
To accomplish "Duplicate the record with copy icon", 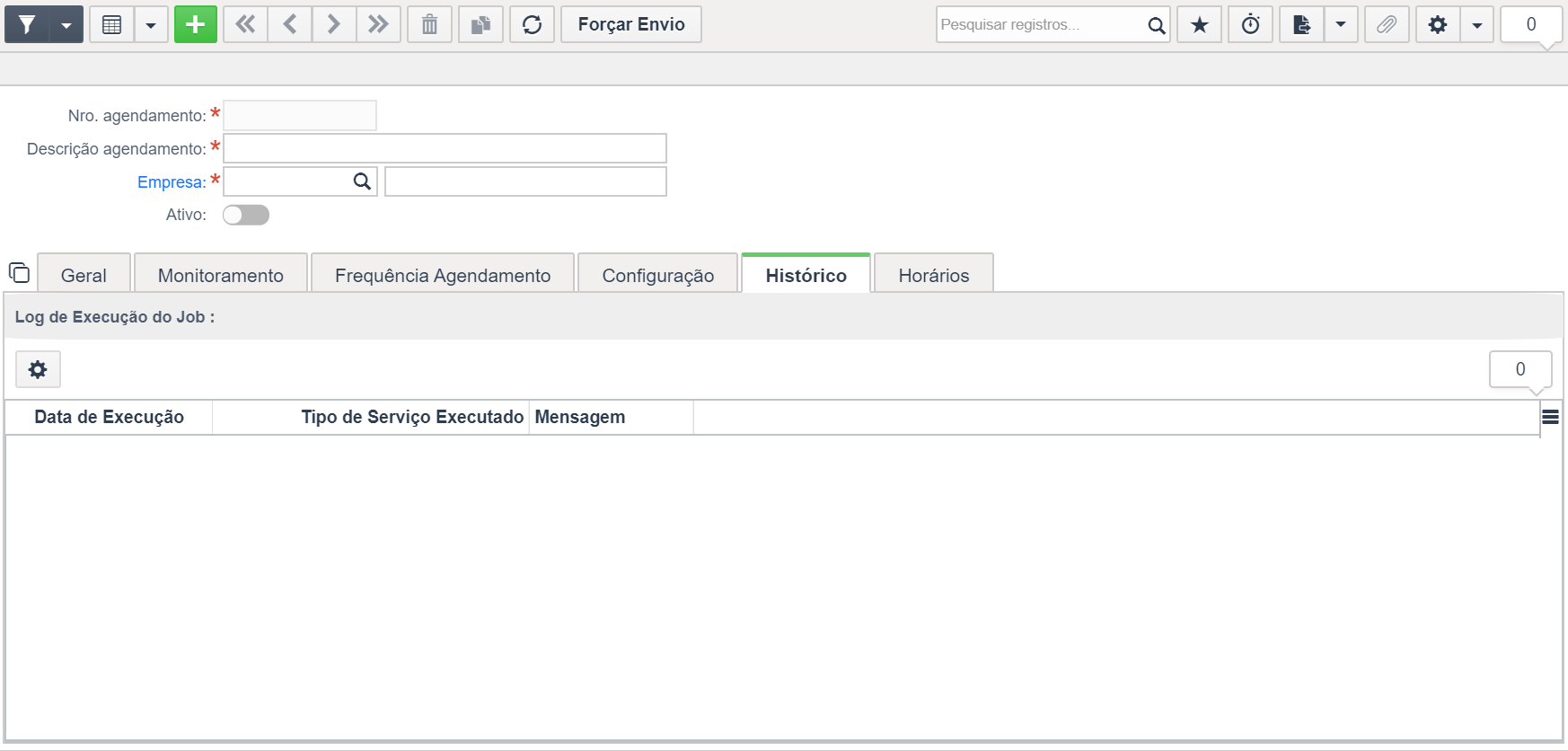I will pyautogui.click(x=480, y=24).
